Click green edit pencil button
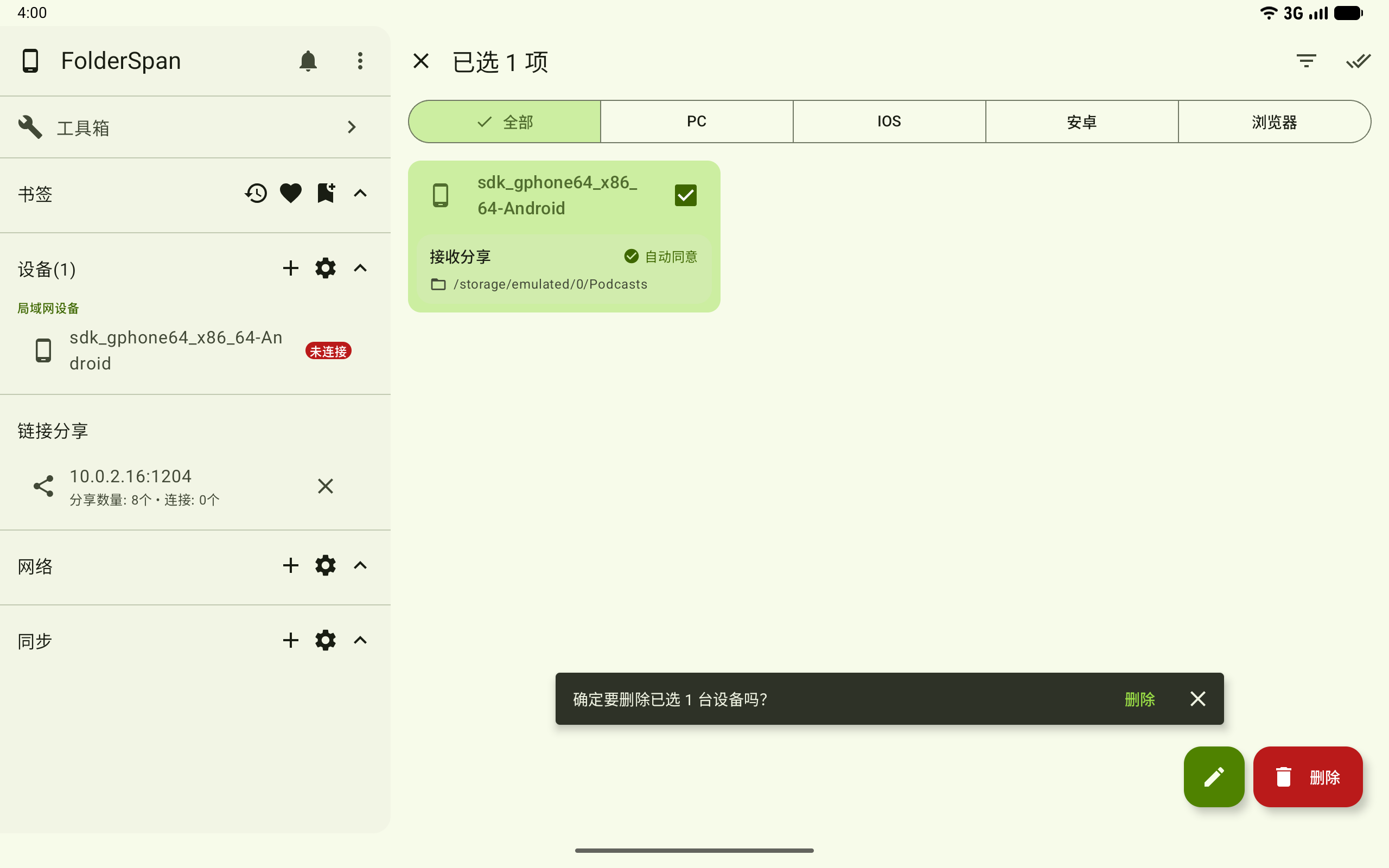Image resolution: width=1389 pixels, height=868 pixels. (x=1214, y=777)
